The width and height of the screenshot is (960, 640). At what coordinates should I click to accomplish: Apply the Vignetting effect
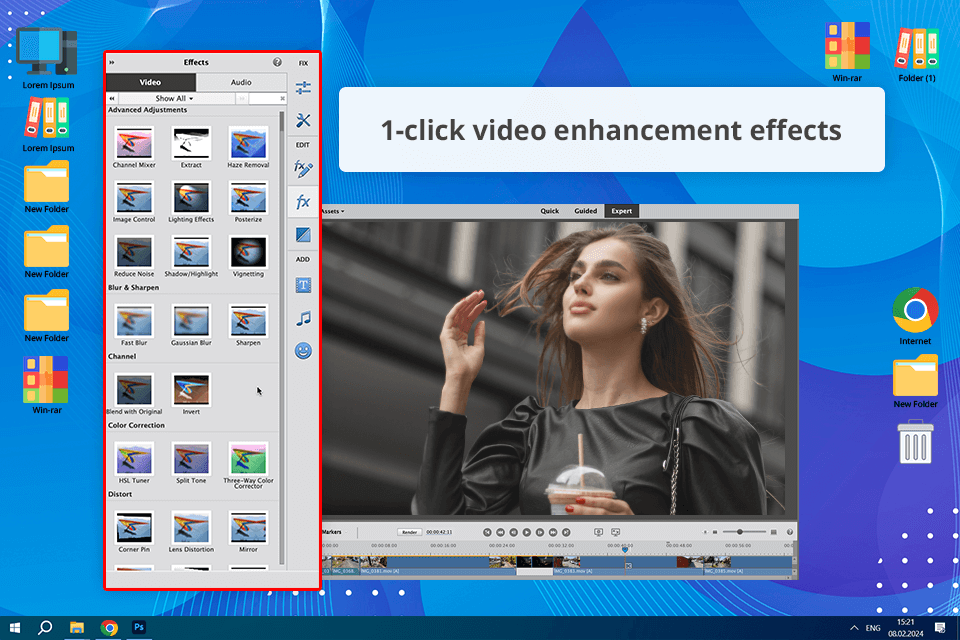pos(248,256)
